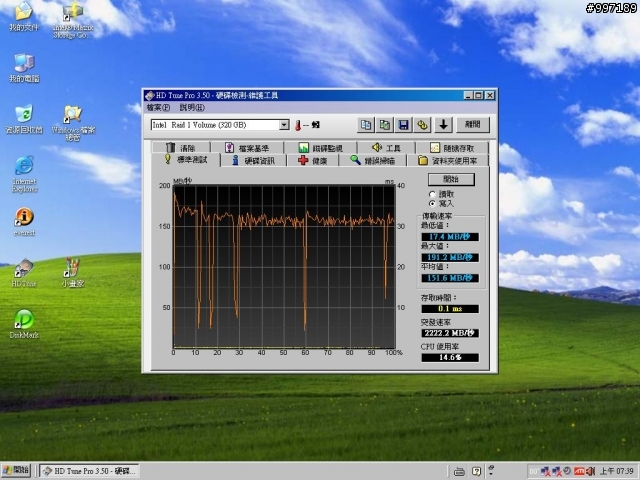Click the 開始 Start menu button on taskbar
The height and width of the screenshot is (480, 640).
(x=16, y=471)
